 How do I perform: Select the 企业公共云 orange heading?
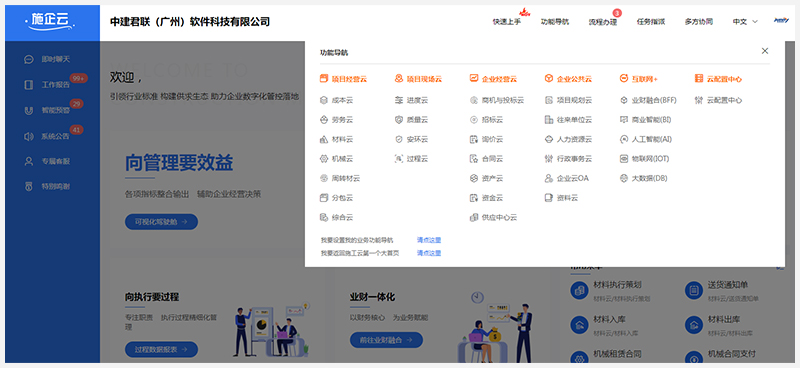click(x=568, y=79)
